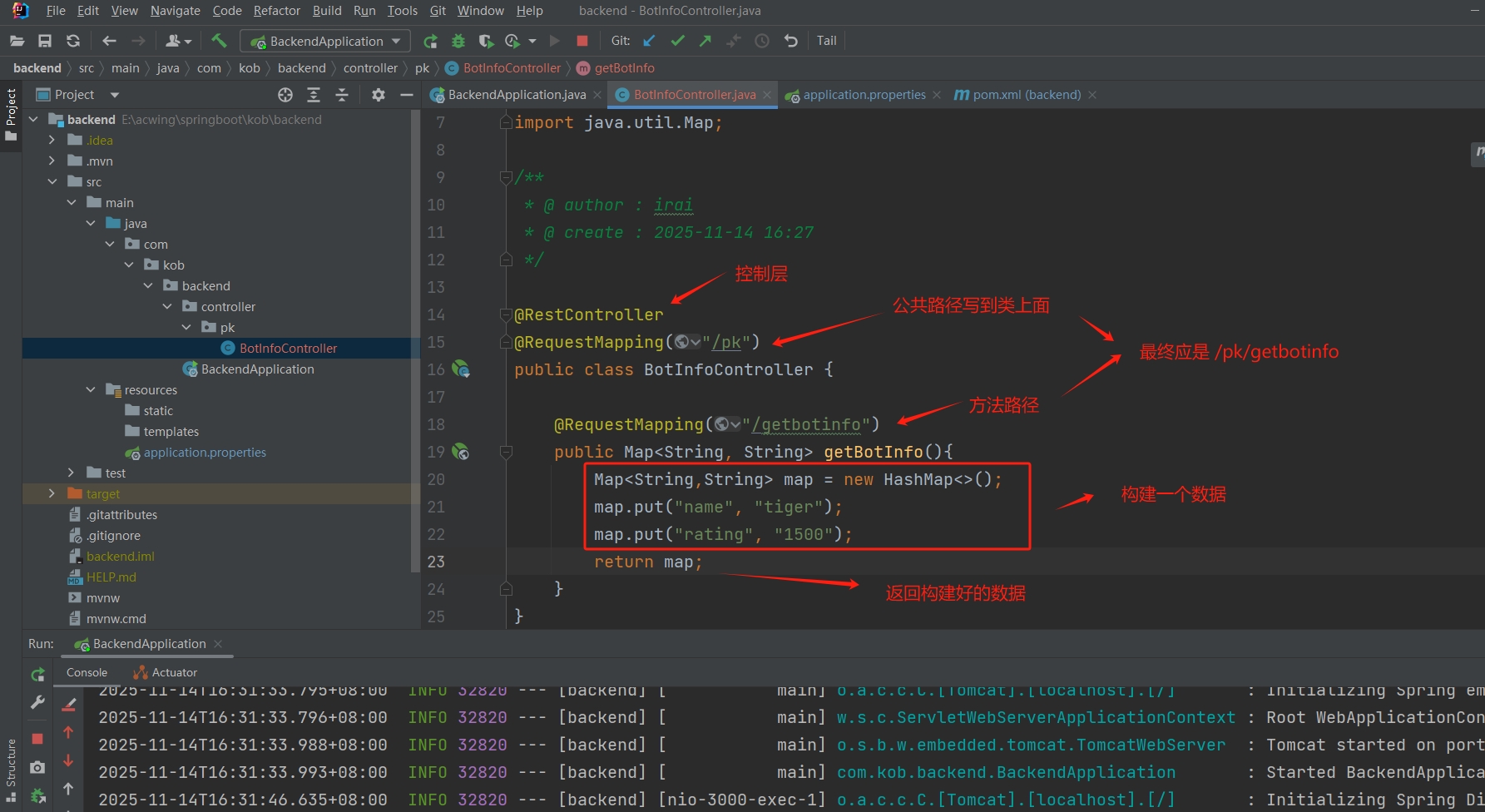This screenshot has width=1485, height=812.
Task: Click the Tail button in the toolbar
Action: 826,41
